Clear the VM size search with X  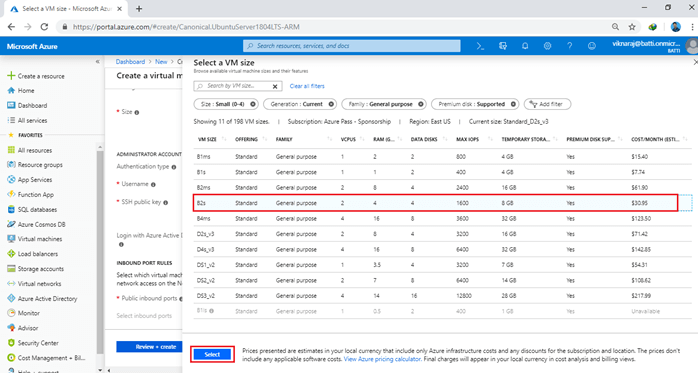[275, 86]
